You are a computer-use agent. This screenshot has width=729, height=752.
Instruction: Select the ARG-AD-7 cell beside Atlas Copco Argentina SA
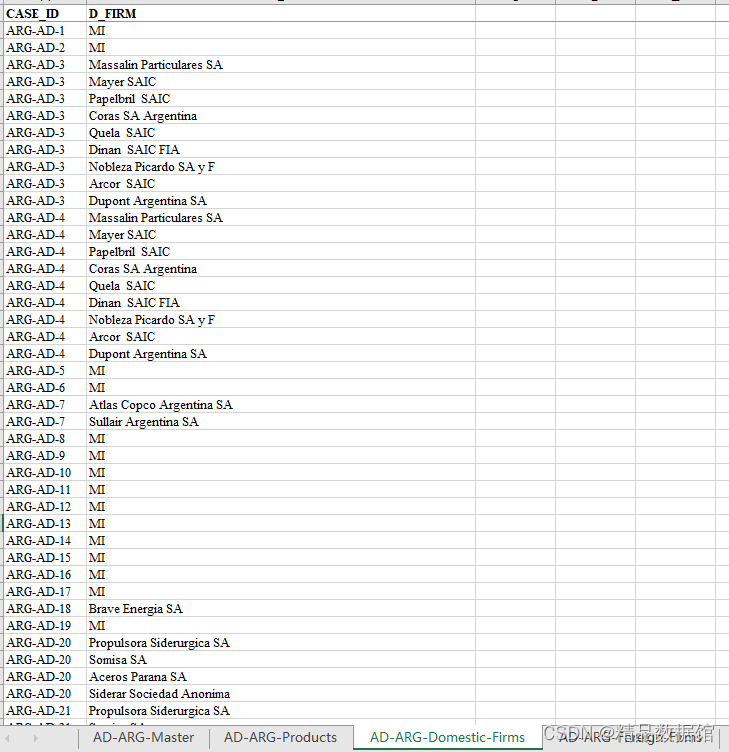[45, 405]
